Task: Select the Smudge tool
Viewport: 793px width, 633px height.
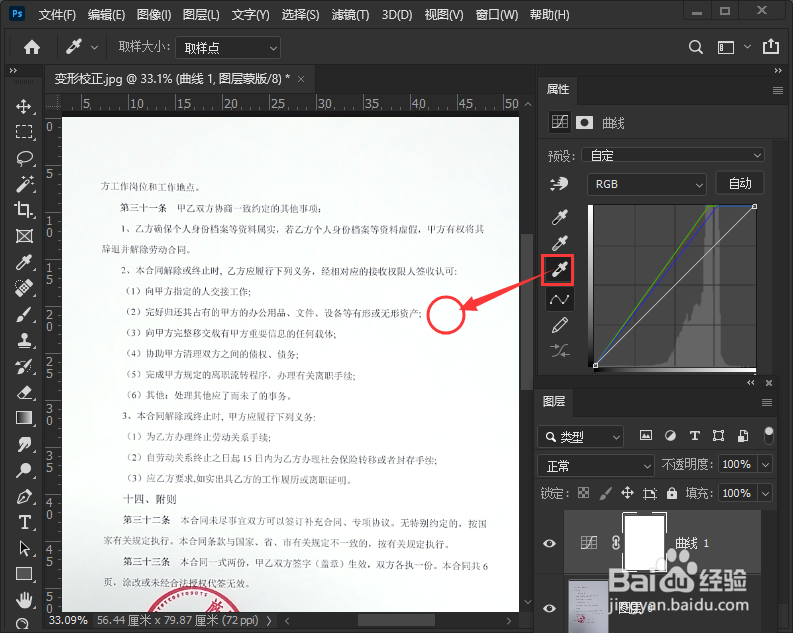Action: click(24, 444)
